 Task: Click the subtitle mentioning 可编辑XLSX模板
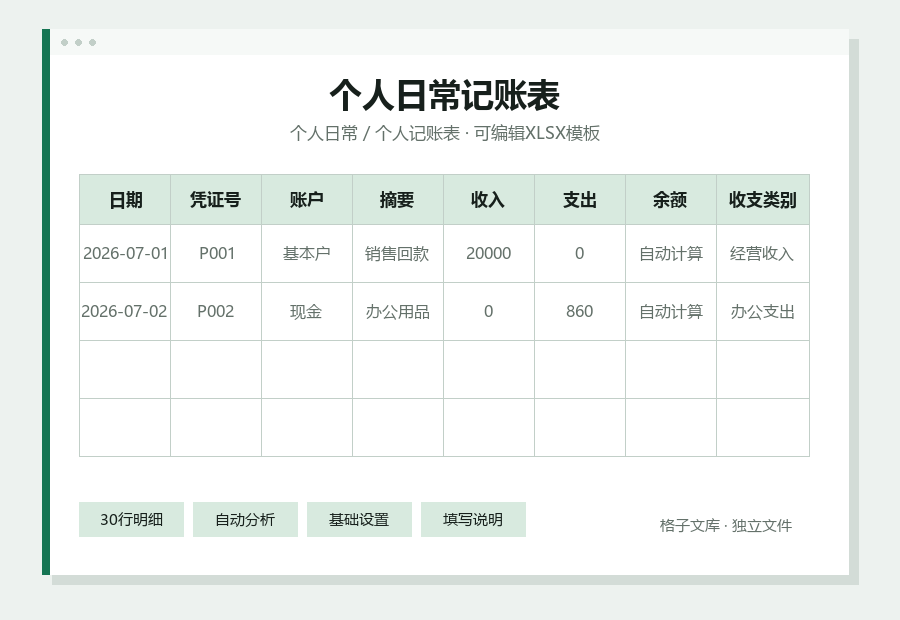(445, 133)
